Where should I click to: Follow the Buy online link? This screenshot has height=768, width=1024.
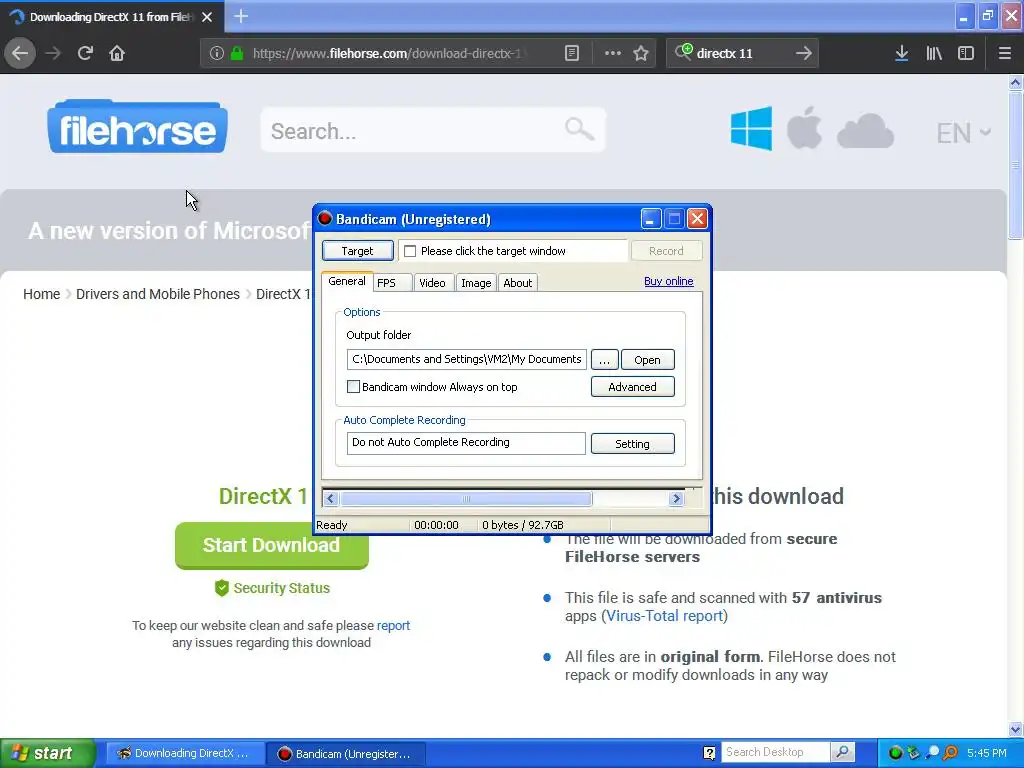click(x=669, y=281)
